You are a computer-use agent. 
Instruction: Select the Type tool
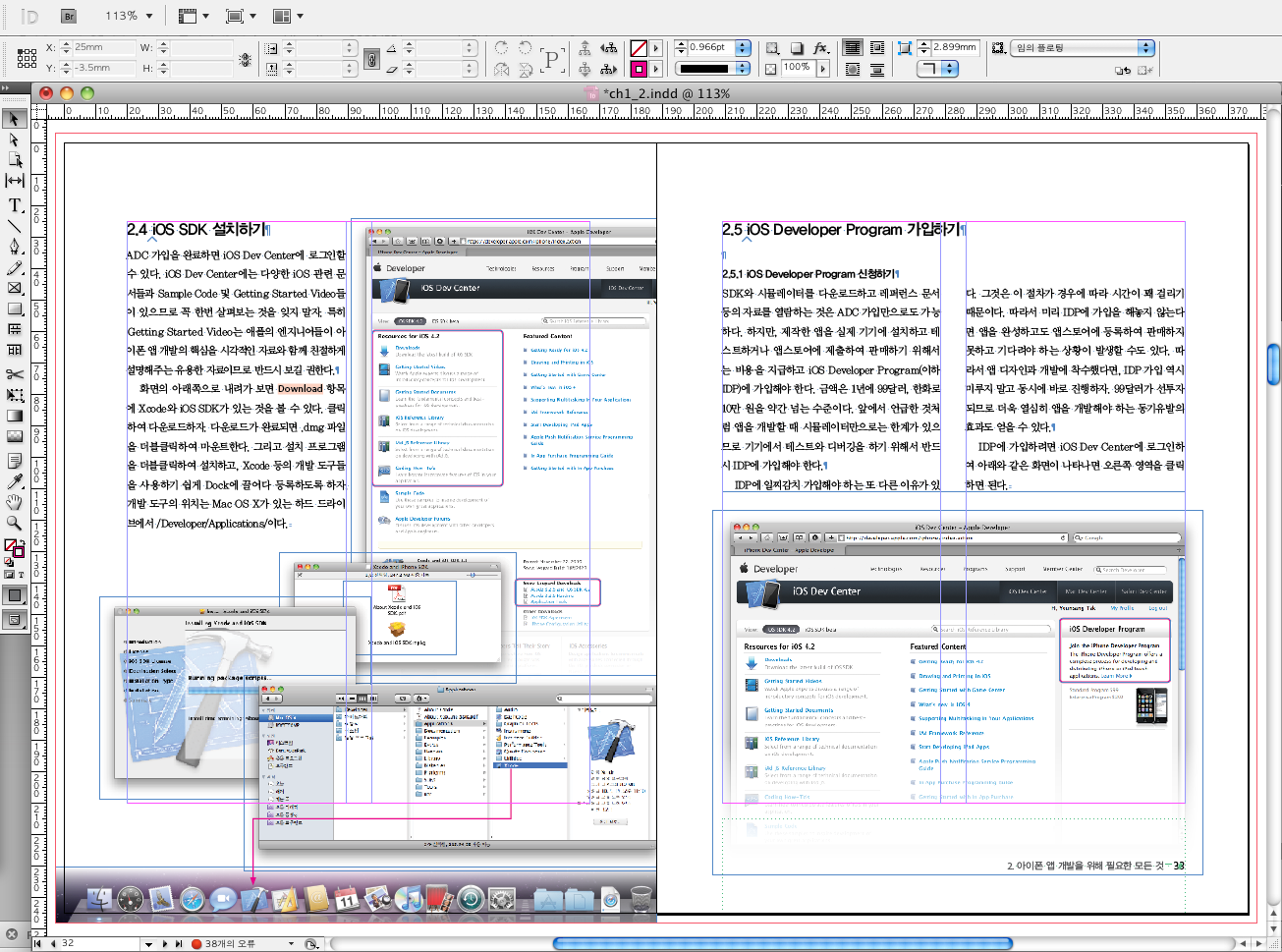[x=15, y=204]
